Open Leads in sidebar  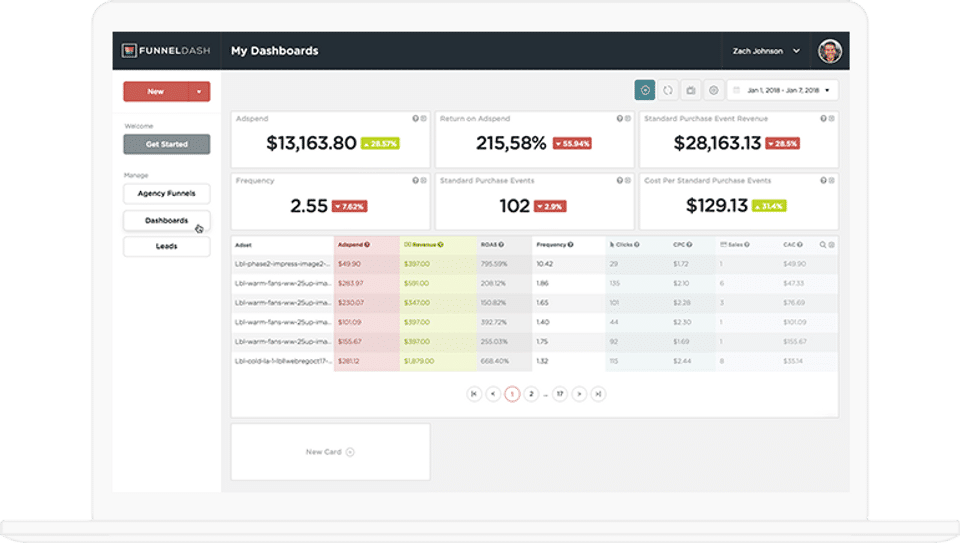(x=167, y=246)
